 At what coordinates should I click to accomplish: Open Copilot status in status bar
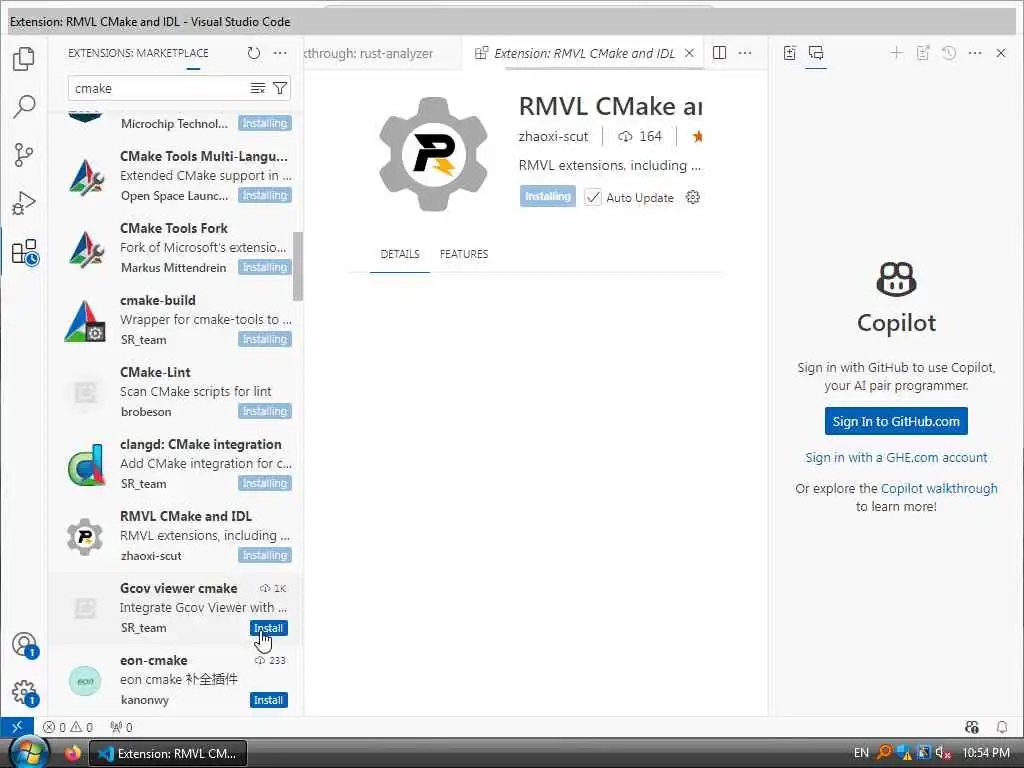(972, 727)
